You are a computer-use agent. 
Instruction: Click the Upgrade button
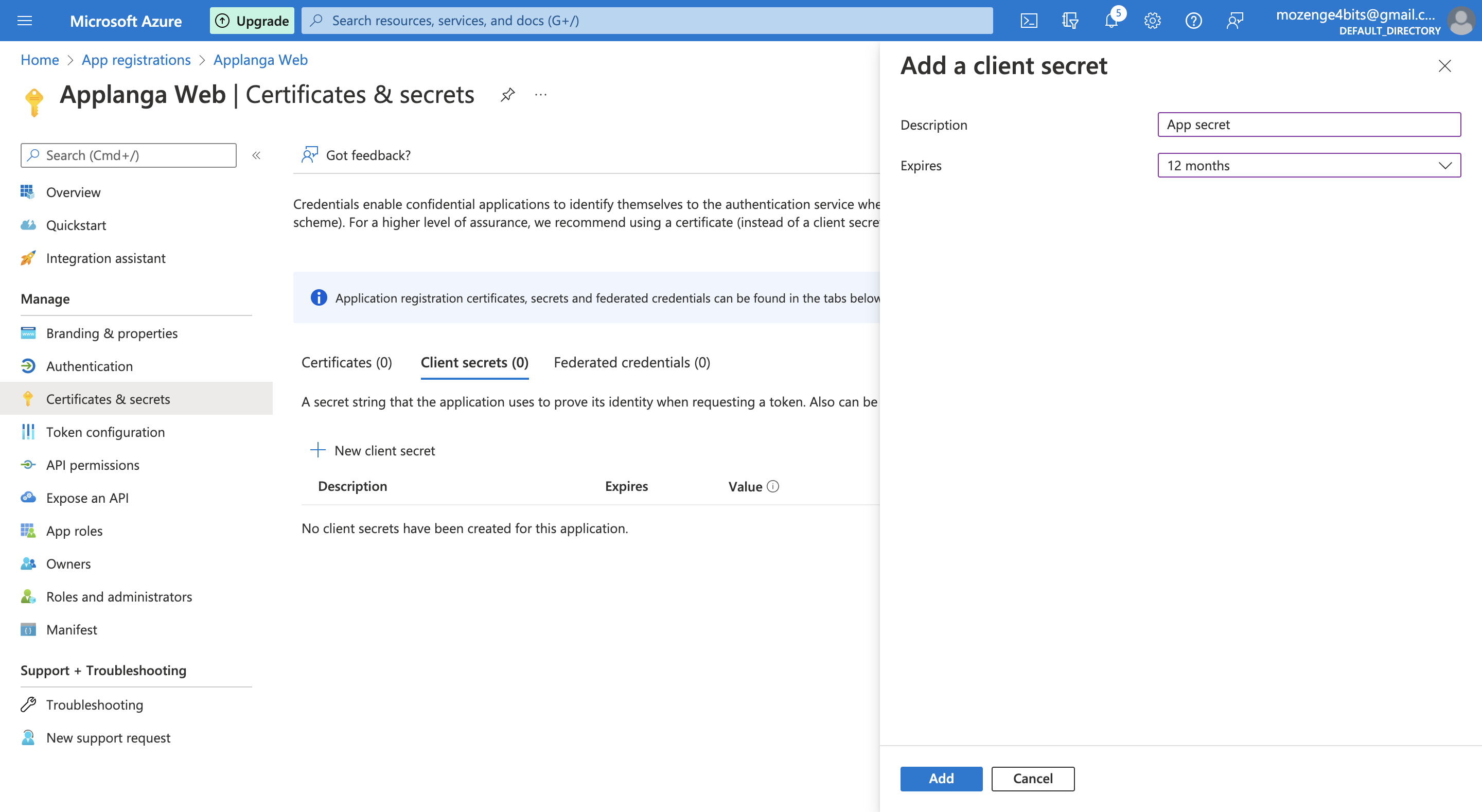pos(252,21)
